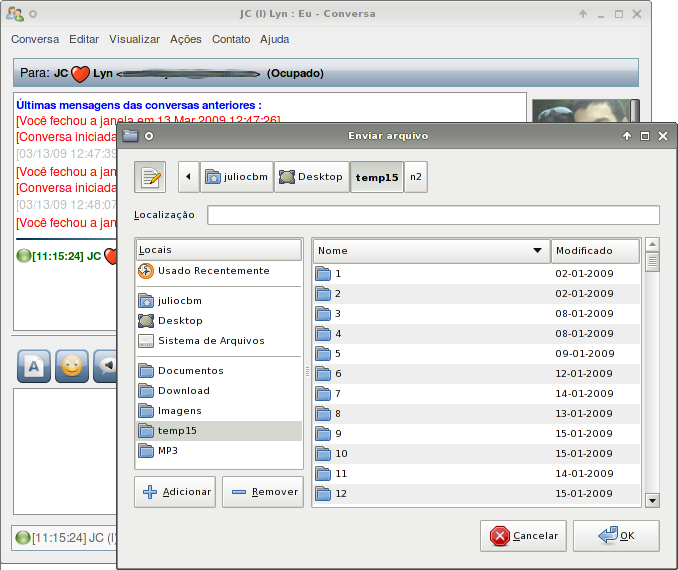Go to Desktop in the path bar

tap(311, 177)
